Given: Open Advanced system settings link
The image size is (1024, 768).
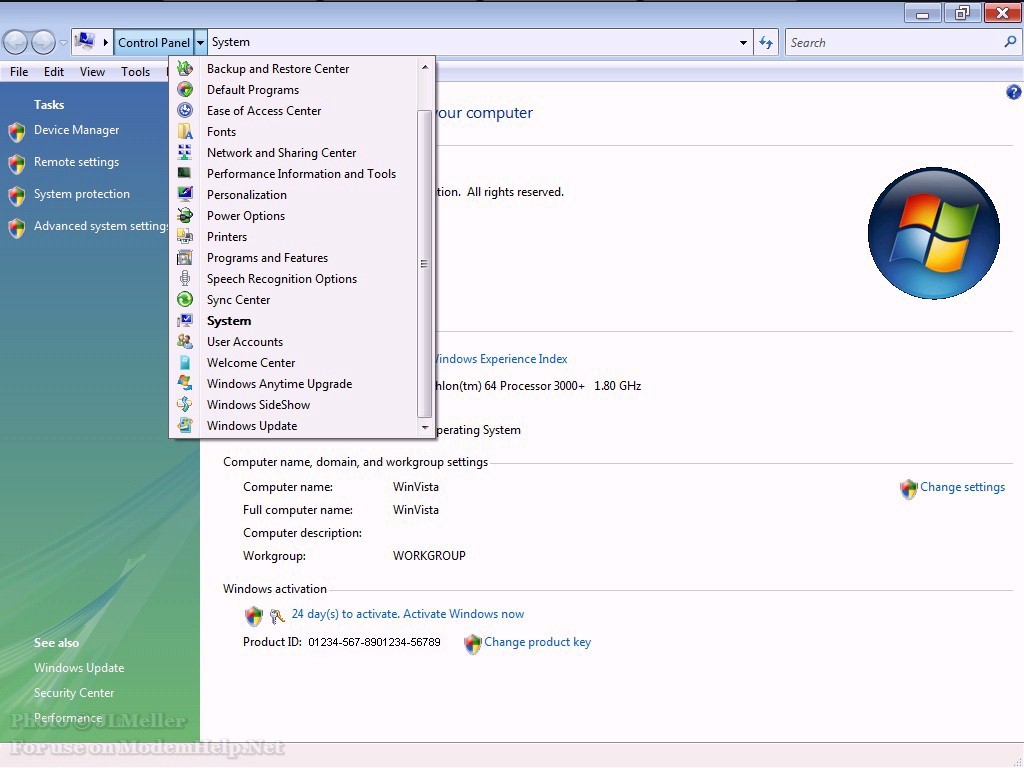Looking at the screenshot, I should click(101, 226).
